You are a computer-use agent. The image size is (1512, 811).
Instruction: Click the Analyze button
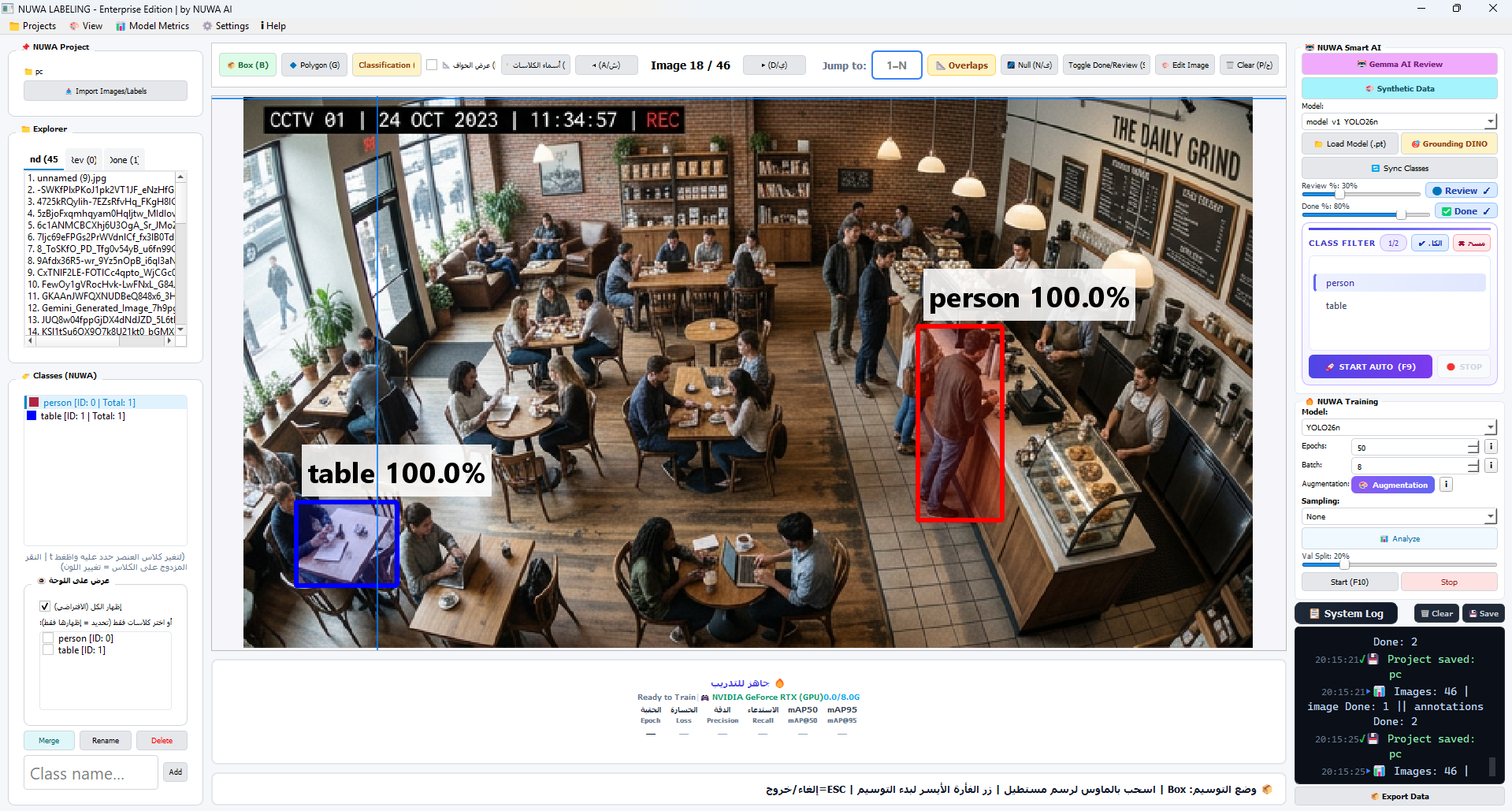[1399, 539]
